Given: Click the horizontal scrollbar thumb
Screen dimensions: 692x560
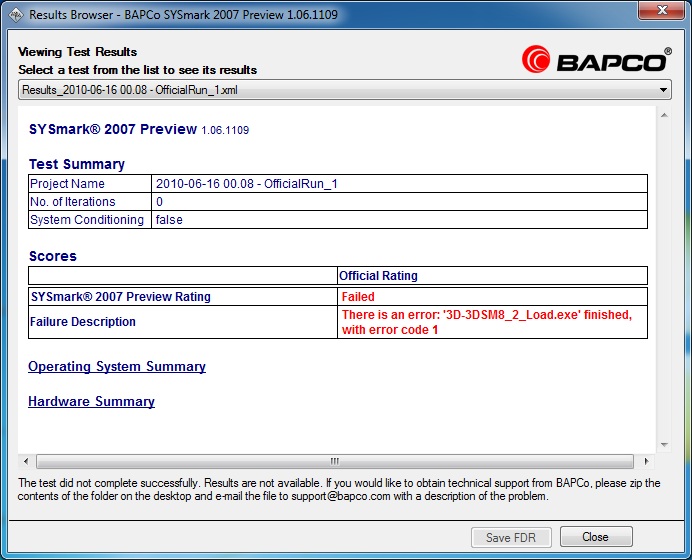Looking at the screenshot, I should click(x=335, y=461).
